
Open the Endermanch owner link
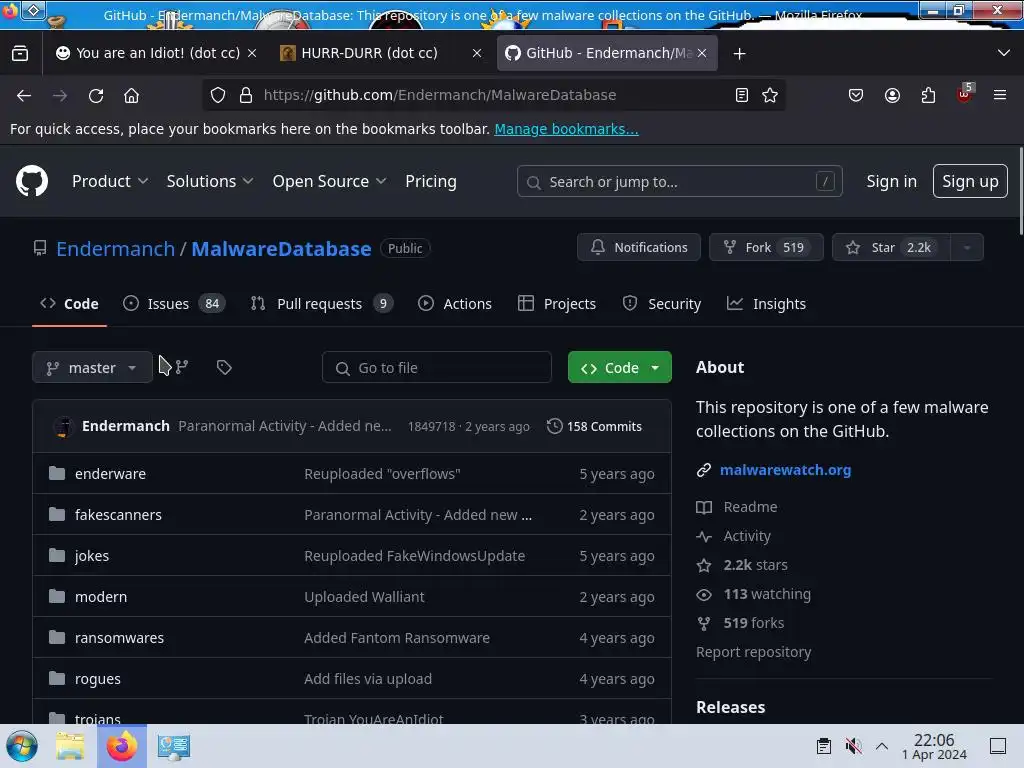[116, 249]
